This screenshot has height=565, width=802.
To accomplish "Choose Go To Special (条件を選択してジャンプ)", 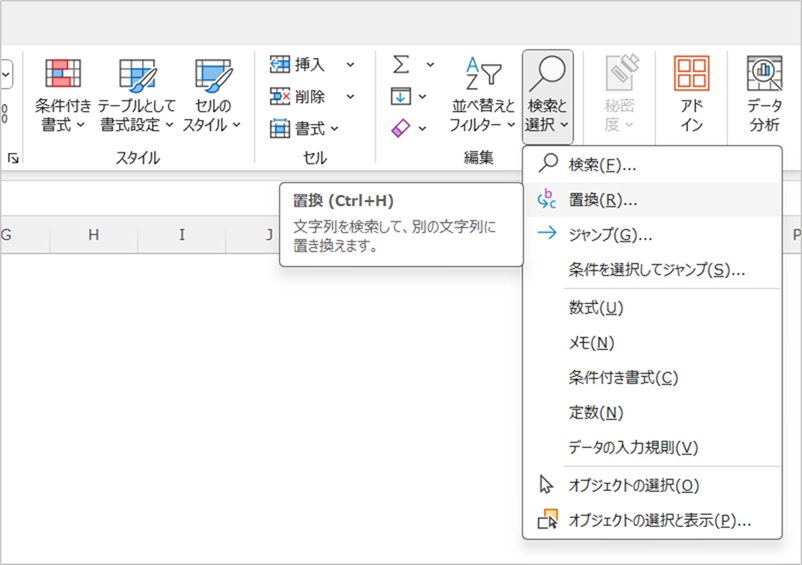I will coord(652,269).
